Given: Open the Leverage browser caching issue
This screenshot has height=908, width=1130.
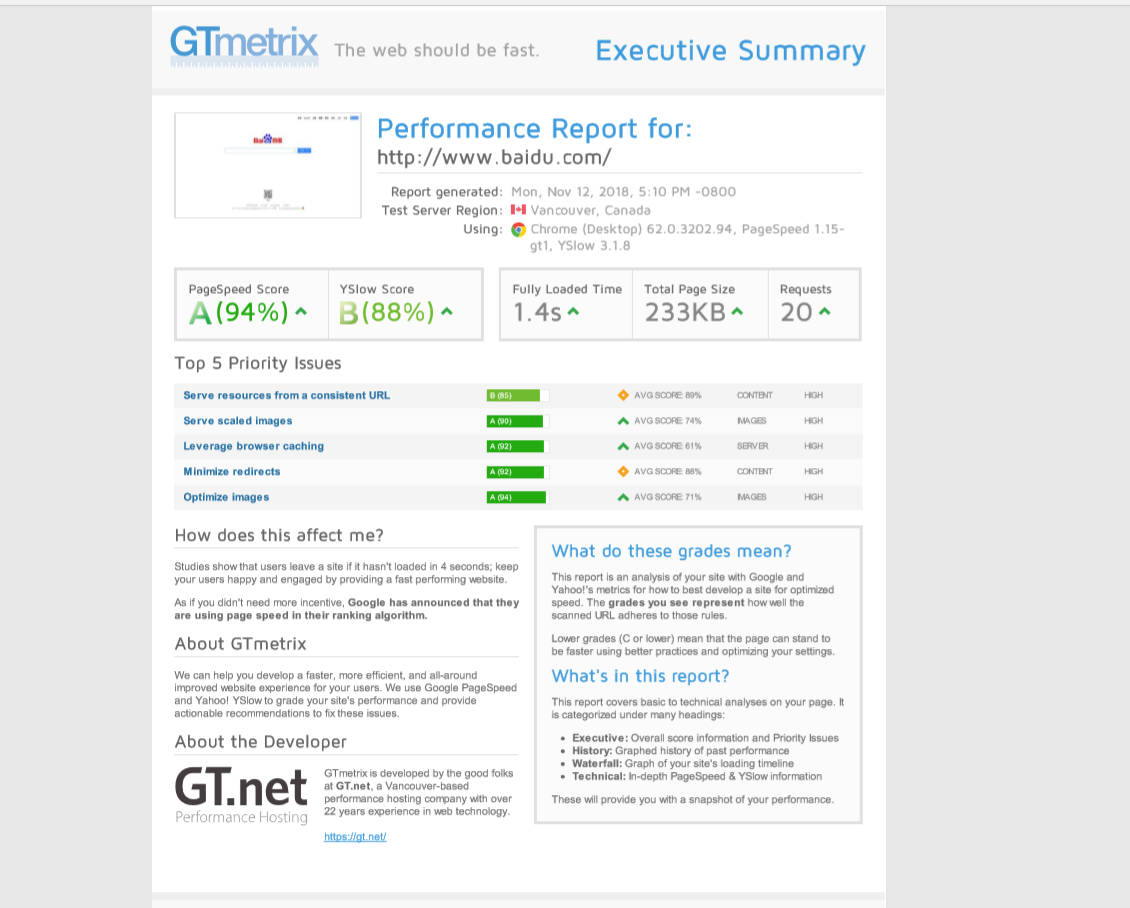Looking at the screenshot, I should 254,446.
